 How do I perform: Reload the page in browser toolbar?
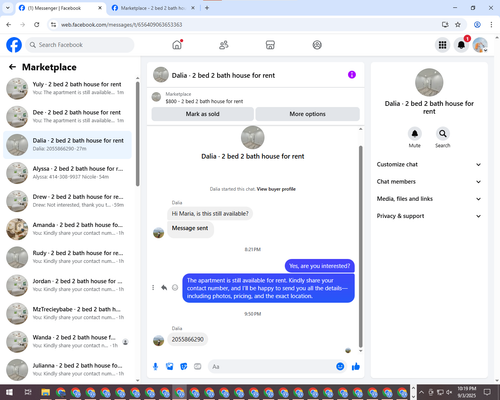[x=37, y=24]
